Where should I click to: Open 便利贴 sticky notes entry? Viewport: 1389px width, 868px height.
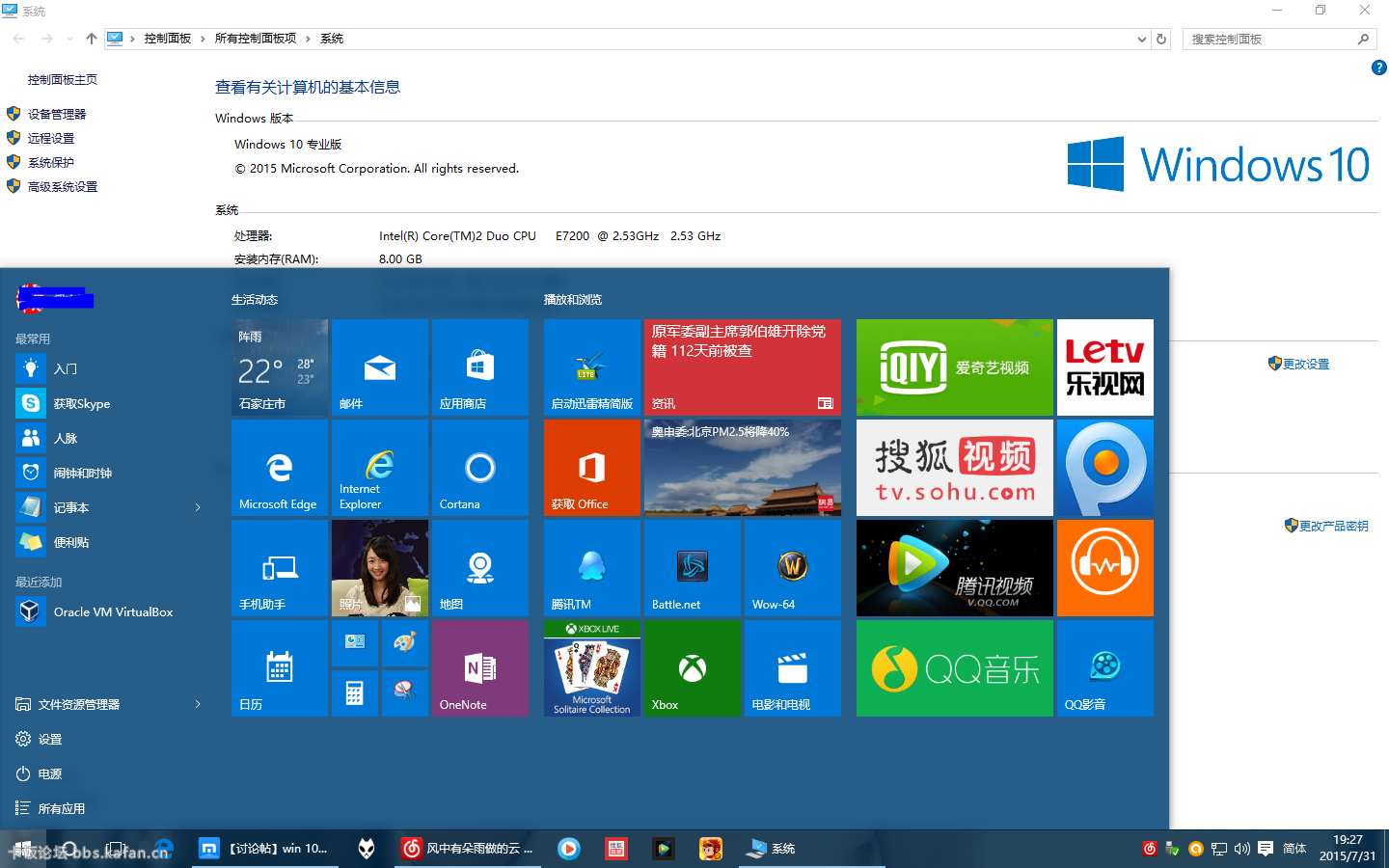tap(111, 542)
